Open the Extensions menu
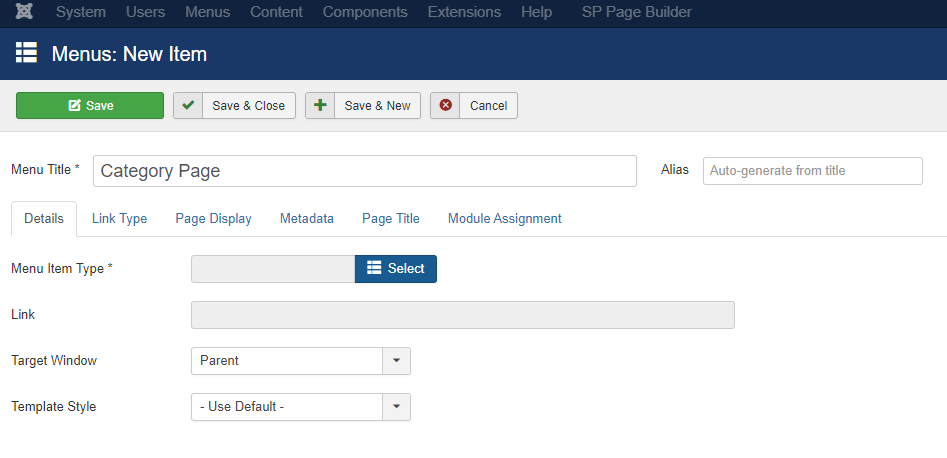The width and height of the screenshot is (947, 458). click(x=464, y=12)
